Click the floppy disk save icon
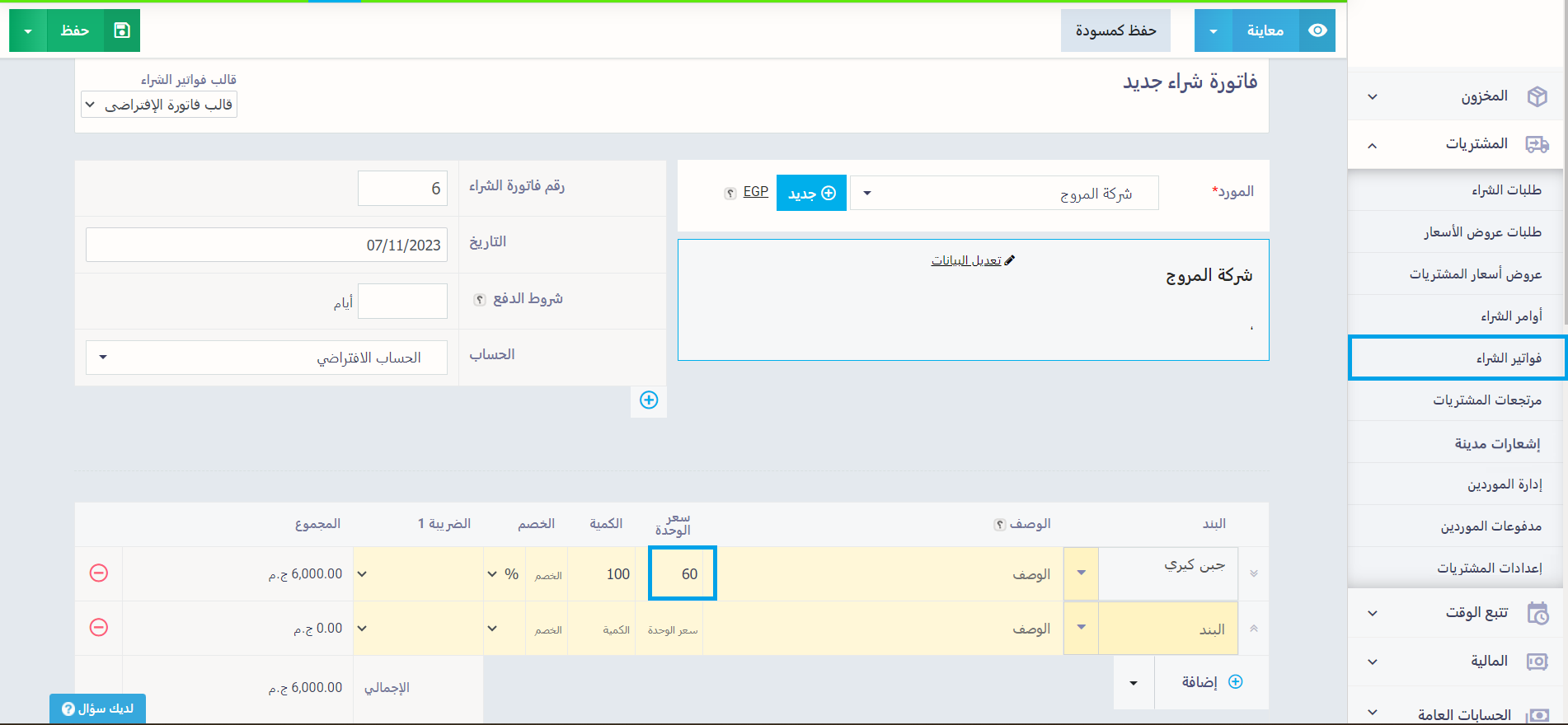 coord(122,30)
